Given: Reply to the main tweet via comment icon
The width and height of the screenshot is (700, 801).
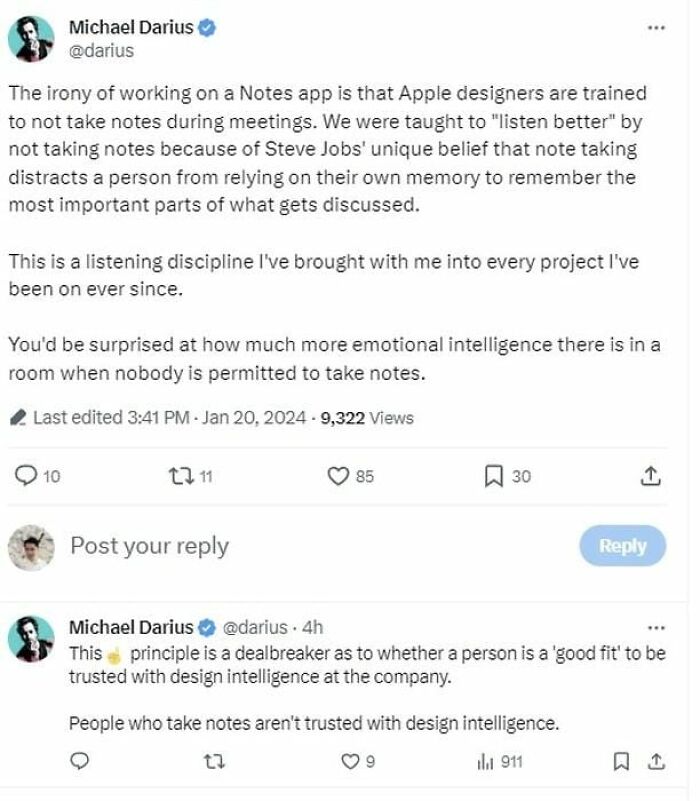Looking at the screenshot, I should coord(27,476).
